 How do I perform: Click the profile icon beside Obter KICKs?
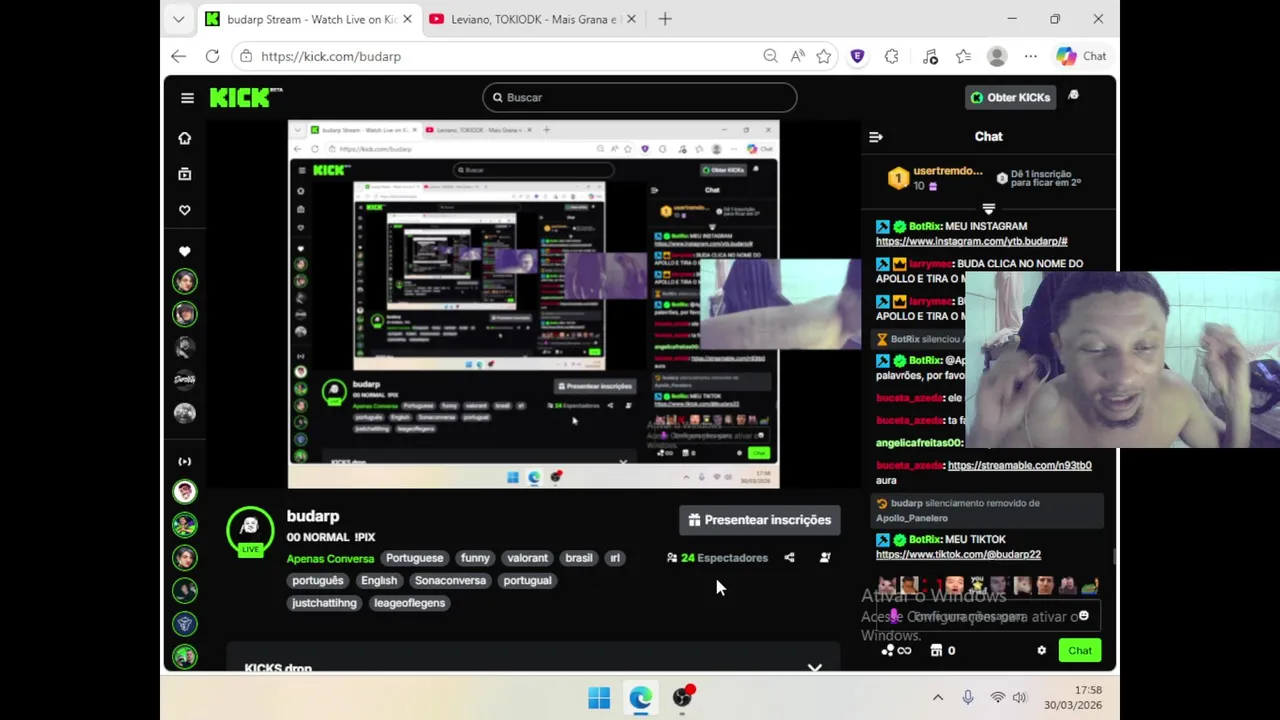1074,96
